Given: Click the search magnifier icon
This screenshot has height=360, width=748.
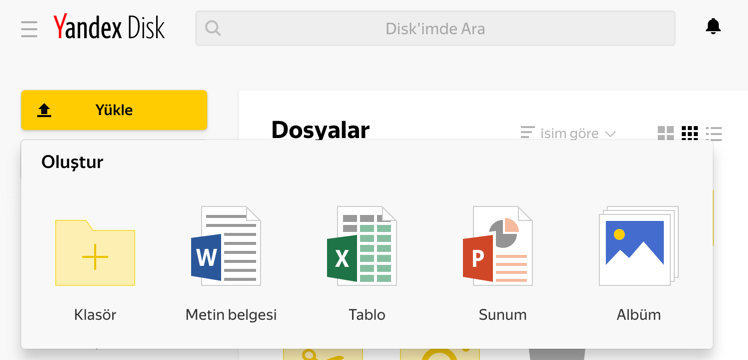Looking at the screenshot, I should pos(213,28).
